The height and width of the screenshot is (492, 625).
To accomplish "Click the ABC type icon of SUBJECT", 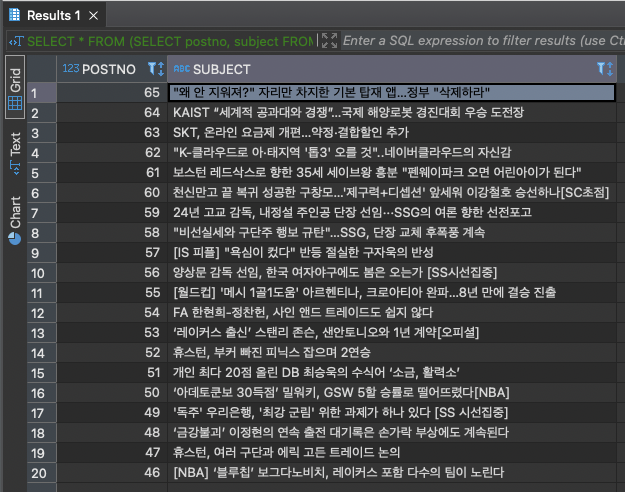I will click(x=181, y=69).
